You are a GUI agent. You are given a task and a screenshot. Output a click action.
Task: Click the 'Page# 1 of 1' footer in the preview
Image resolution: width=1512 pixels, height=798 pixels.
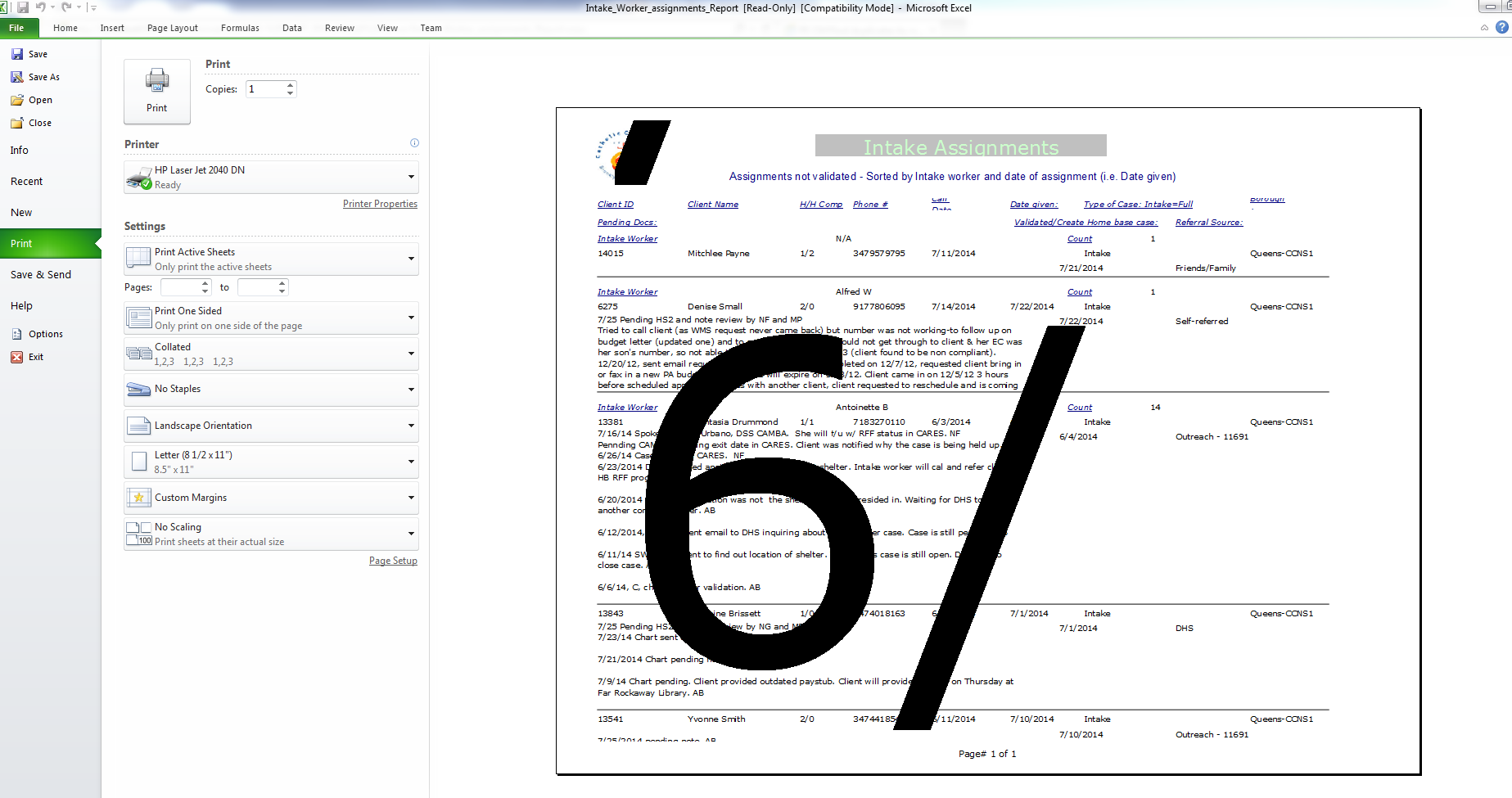coord(987,754)
